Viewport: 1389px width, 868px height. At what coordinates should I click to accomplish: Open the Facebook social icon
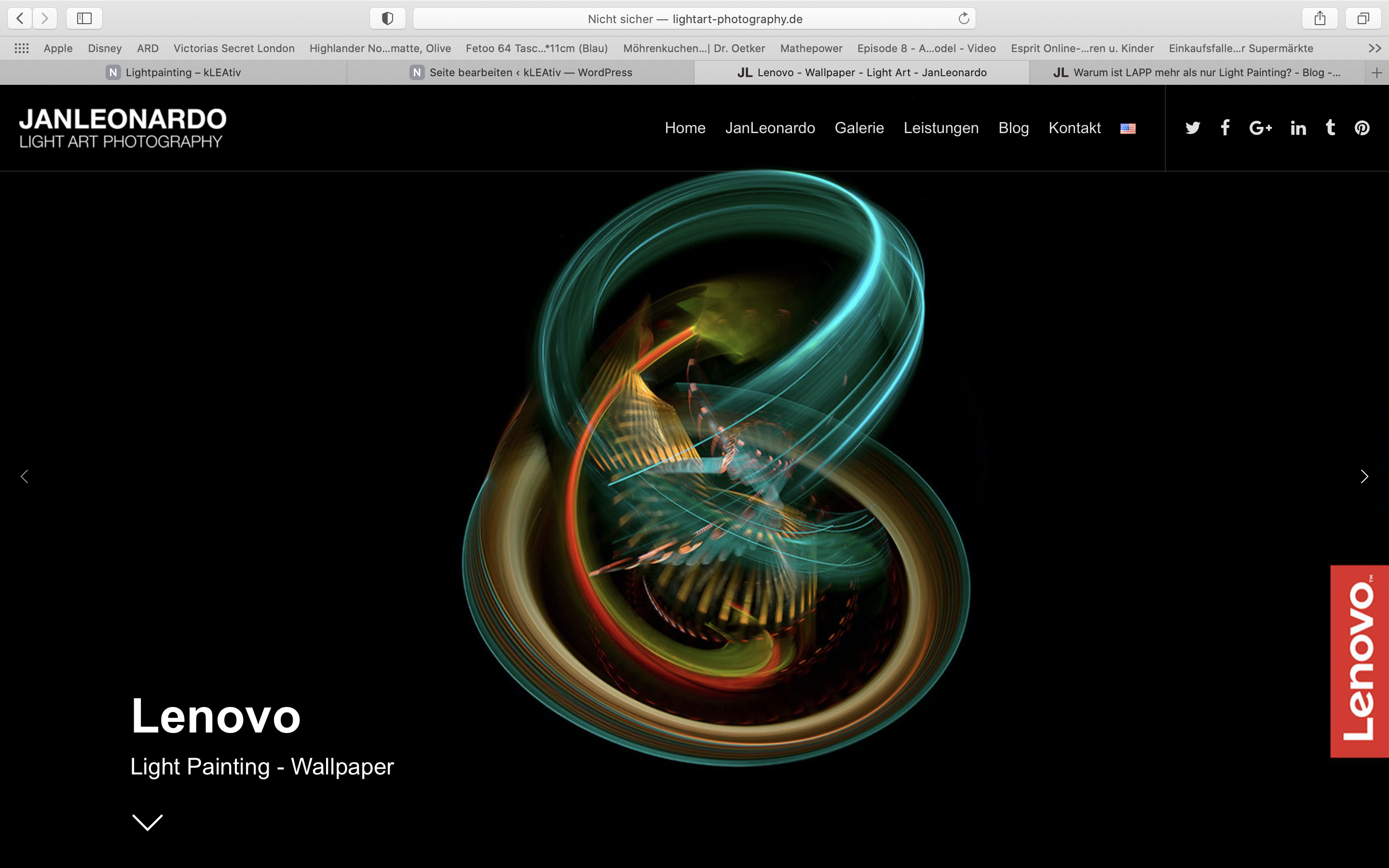tap(1225, 127)
